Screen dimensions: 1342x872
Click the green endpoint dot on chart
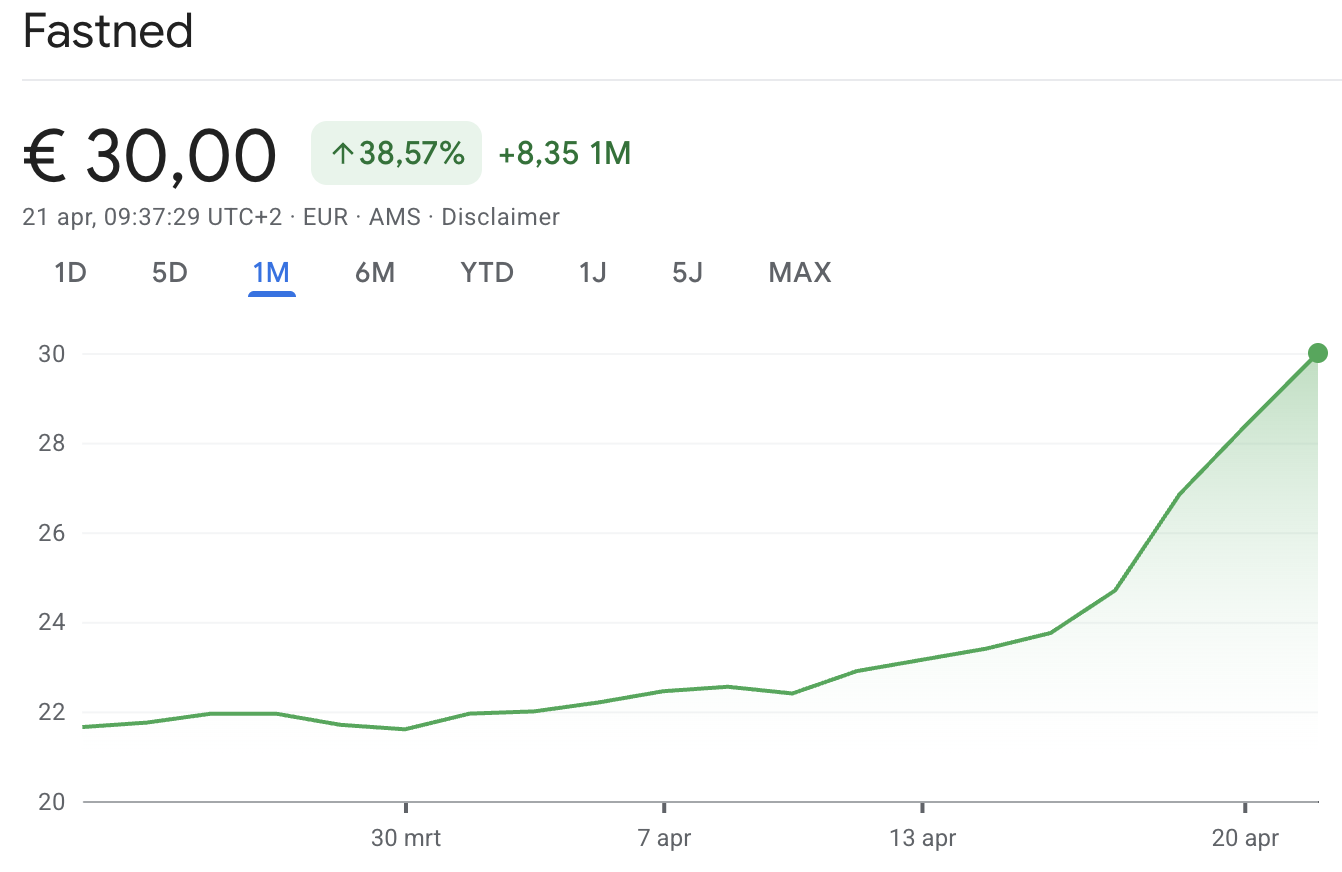pyautogui.click(x=1318, y=353)
